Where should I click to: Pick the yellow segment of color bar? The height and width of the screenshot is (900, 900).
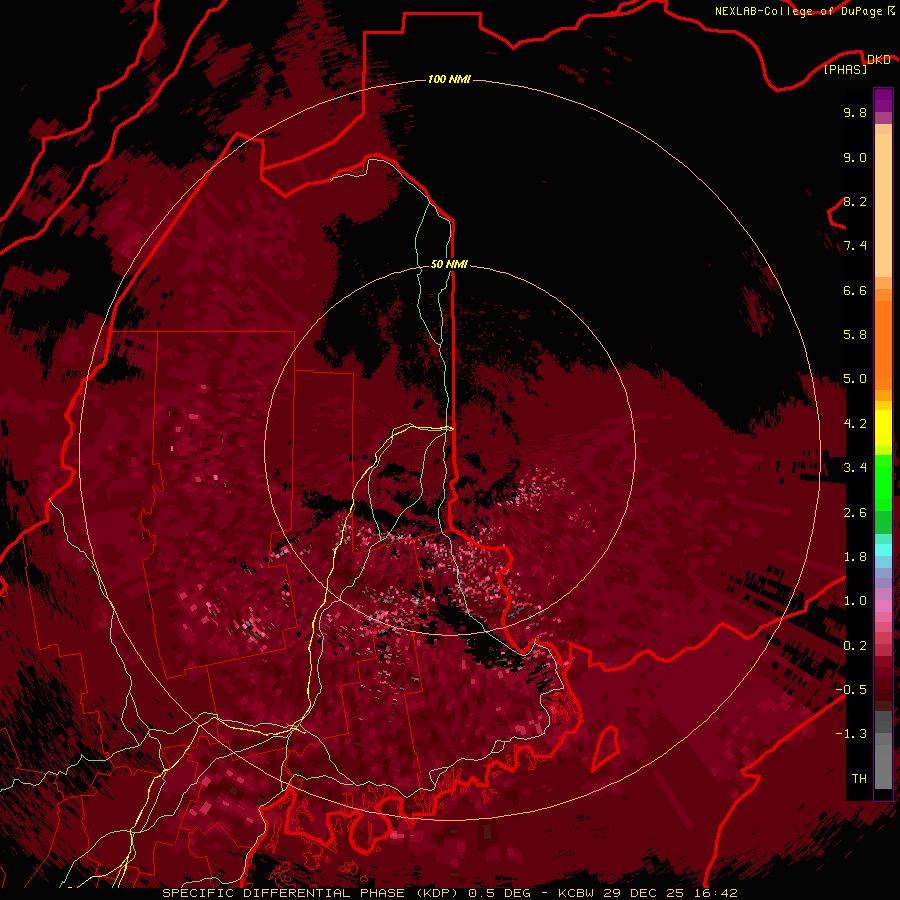883,428
